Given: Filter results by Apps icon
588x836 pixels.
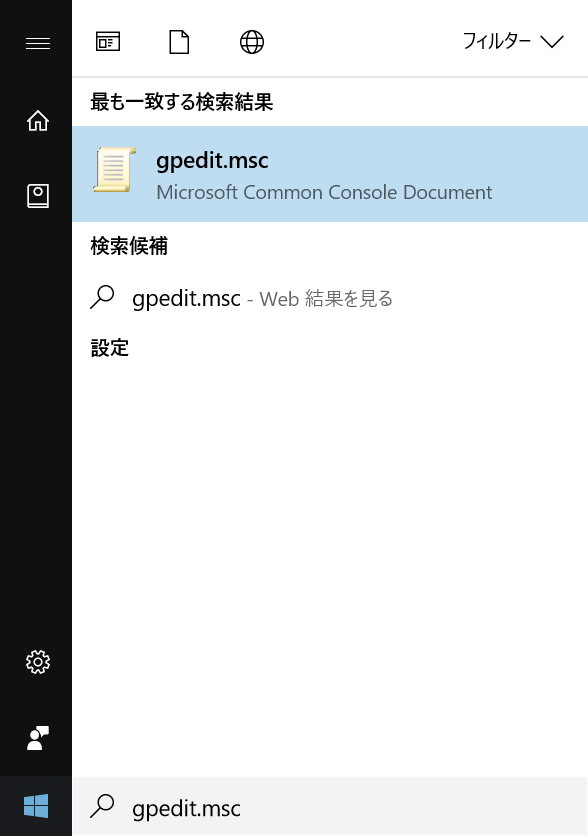Looking at the screenshot, I should 108,42.
